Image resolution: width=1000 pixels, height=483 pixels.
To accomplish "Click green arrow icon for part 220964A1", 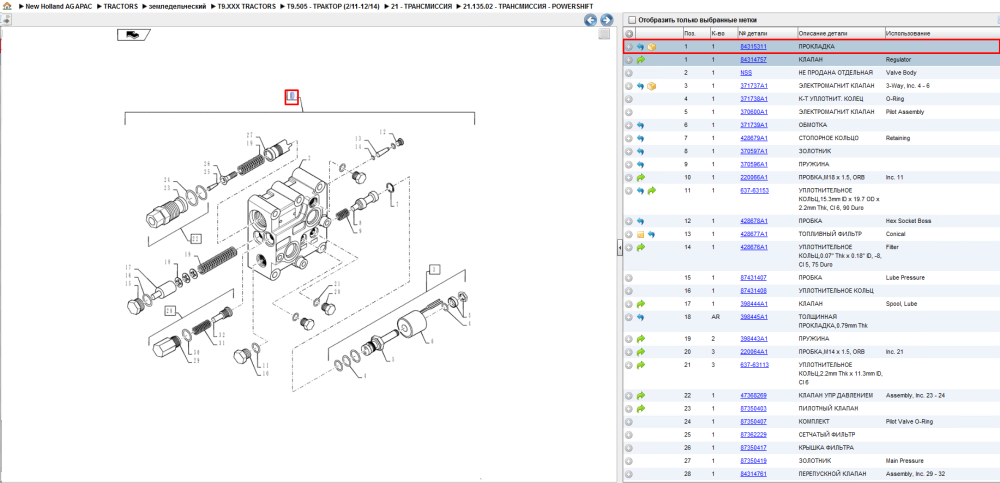I will pyautogui.click(x=641, y=352).
